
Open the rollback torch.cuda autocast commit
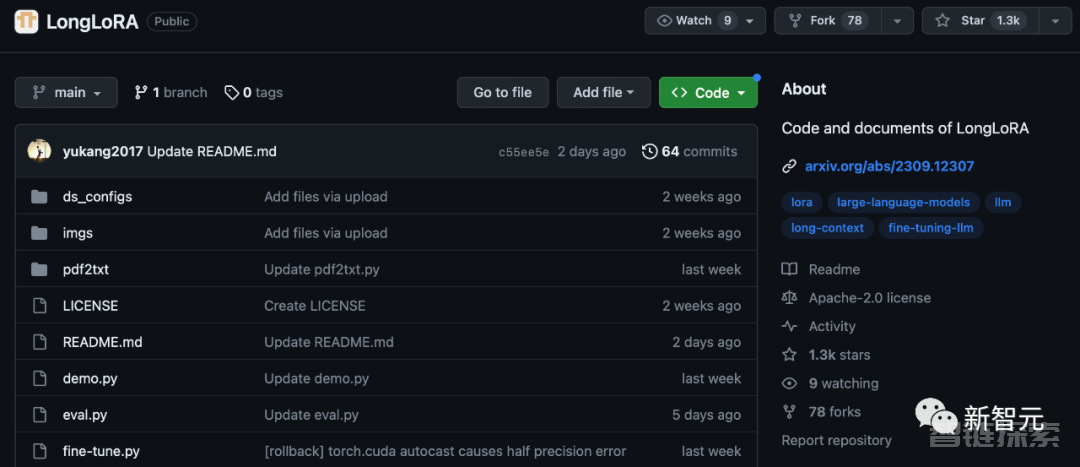pyautogui.click(x=445, y=452)
